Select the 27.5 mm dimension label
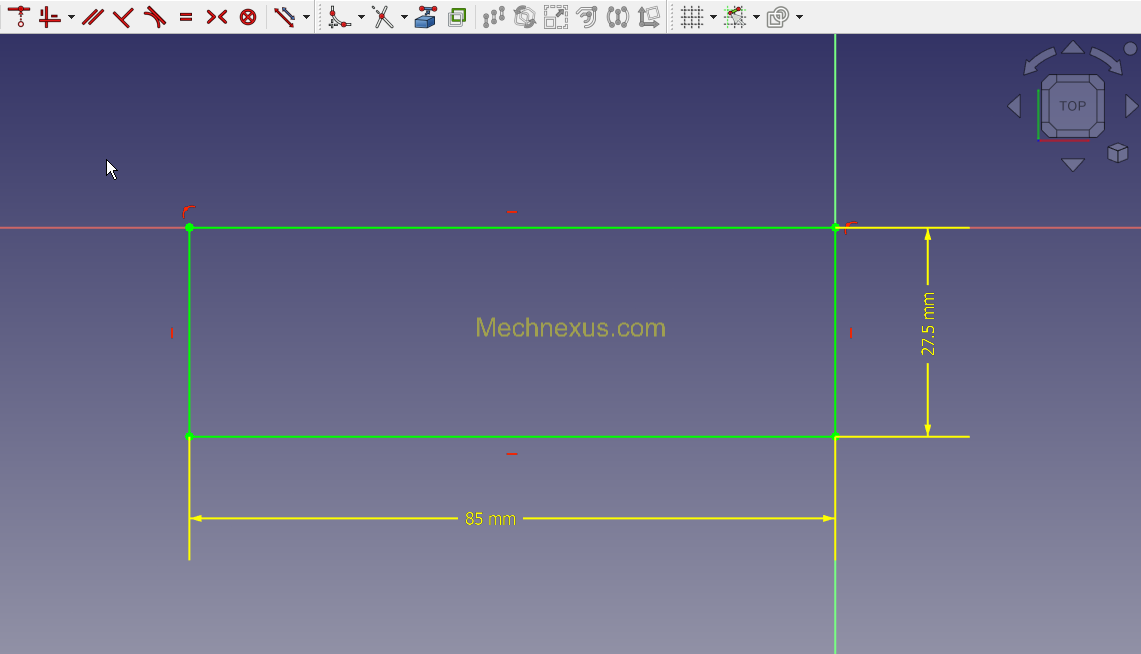This screenshot has height=654, width=1141. pyautogui.click(x=928, y=324)
